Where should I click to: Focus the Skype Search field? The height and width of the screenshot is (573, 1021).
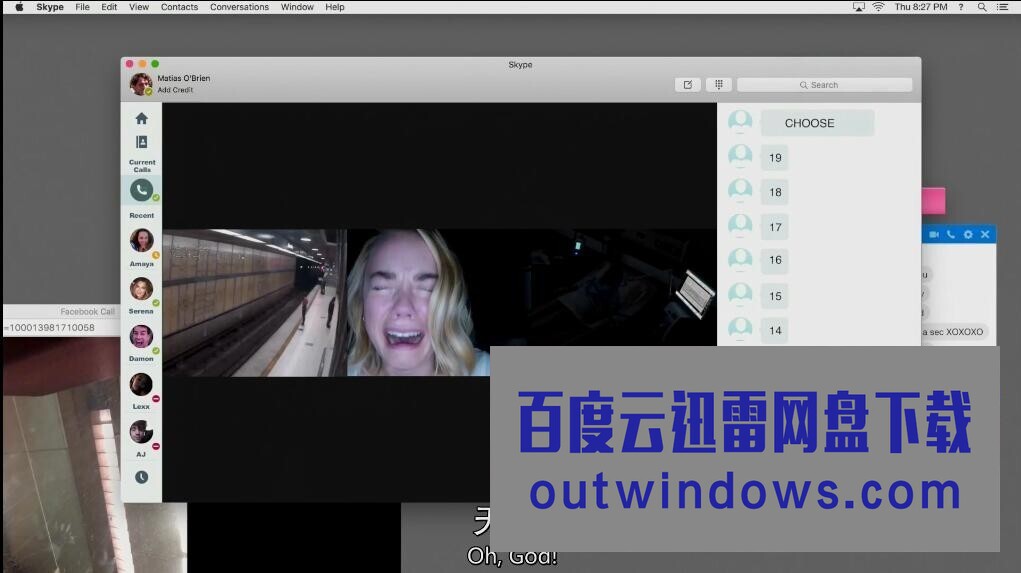824,85
